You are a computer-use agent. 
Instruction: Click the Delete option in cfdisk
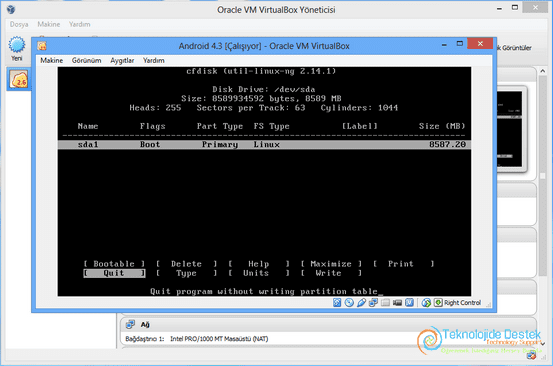187,264
